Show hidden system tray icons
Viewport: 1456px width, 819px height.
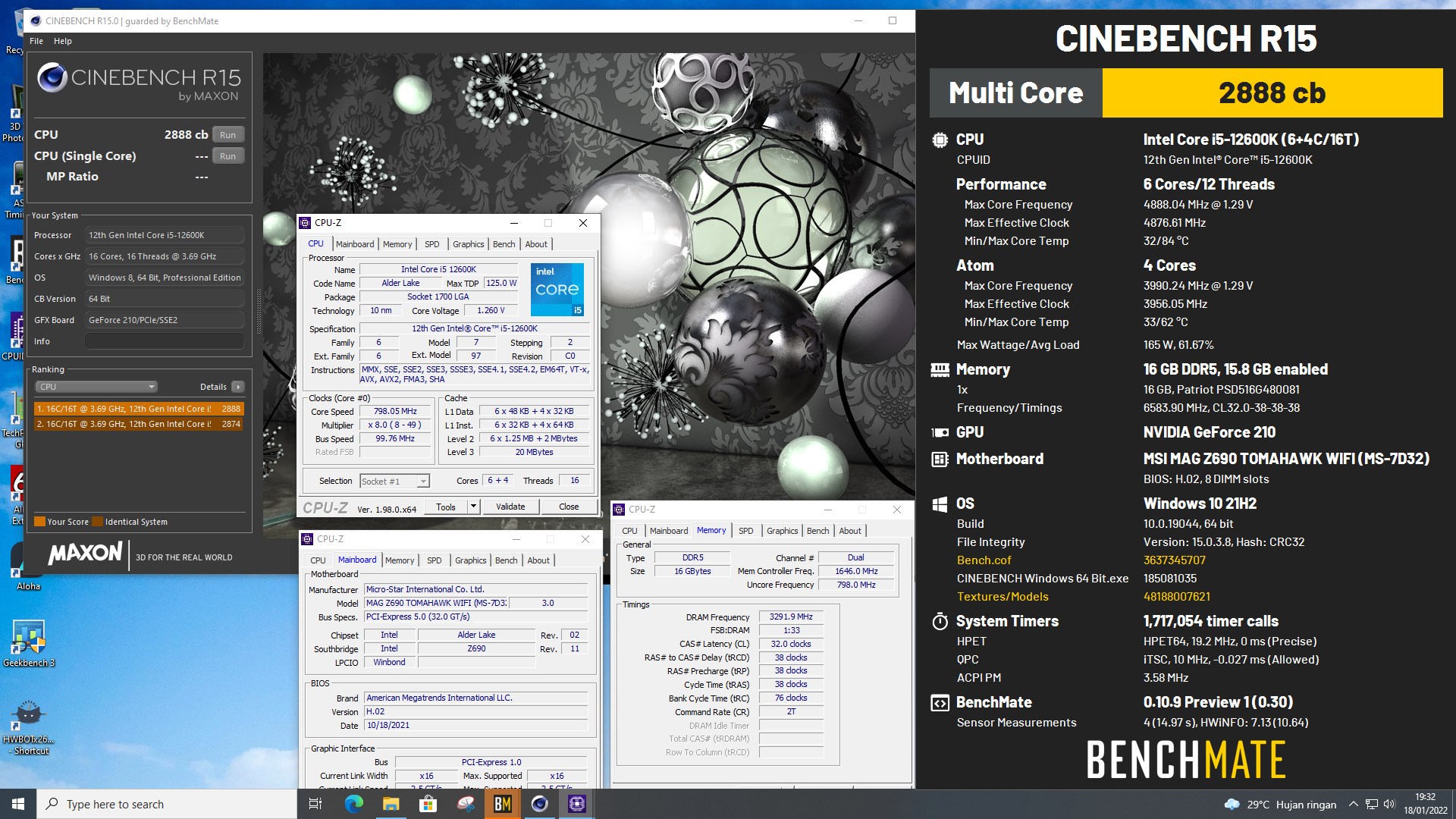coord(1353,804)
